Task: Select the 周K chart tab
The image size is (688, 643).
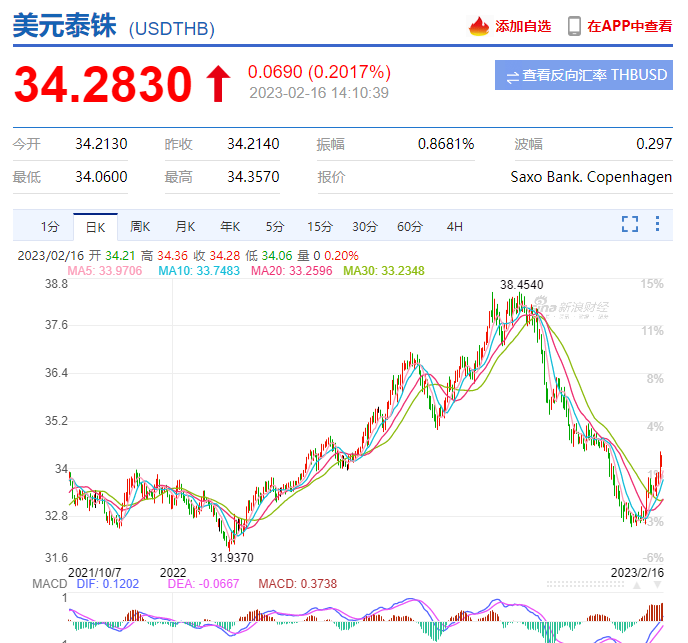Action: pyautogui.click(x=140, y=227)
